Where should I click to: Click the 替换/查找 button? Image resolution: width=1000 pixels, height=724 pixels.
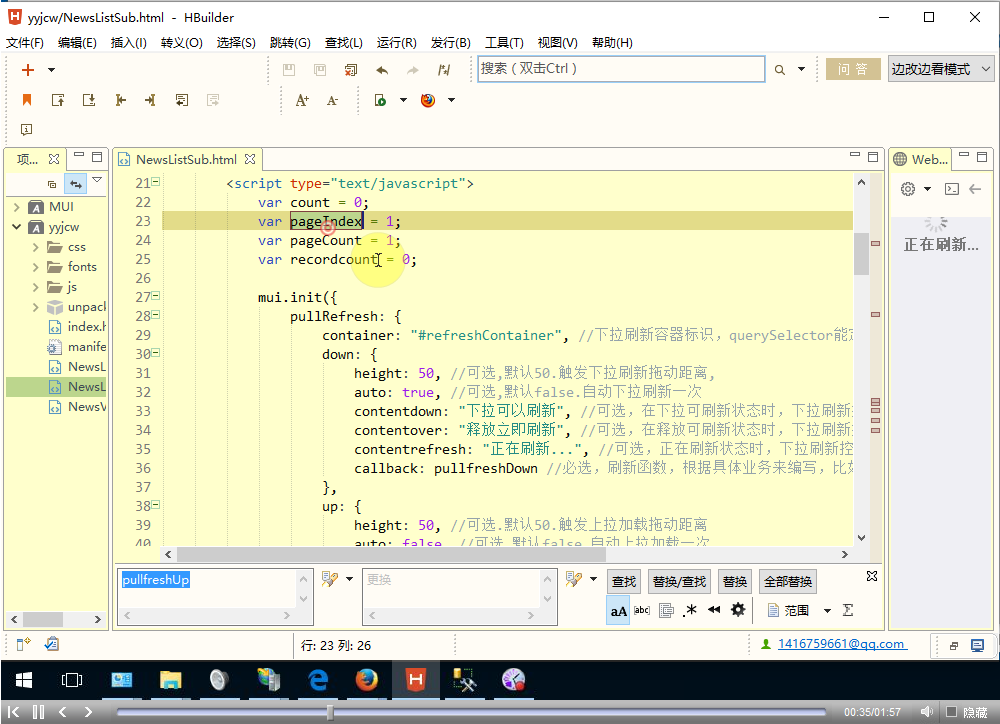(679, 581)
